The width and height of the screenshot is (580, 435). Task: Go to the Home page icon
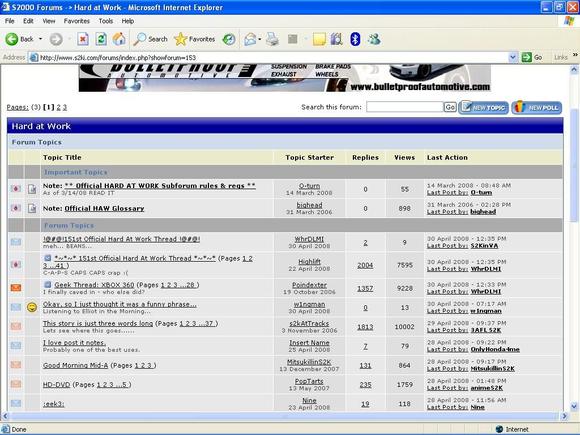119,39
